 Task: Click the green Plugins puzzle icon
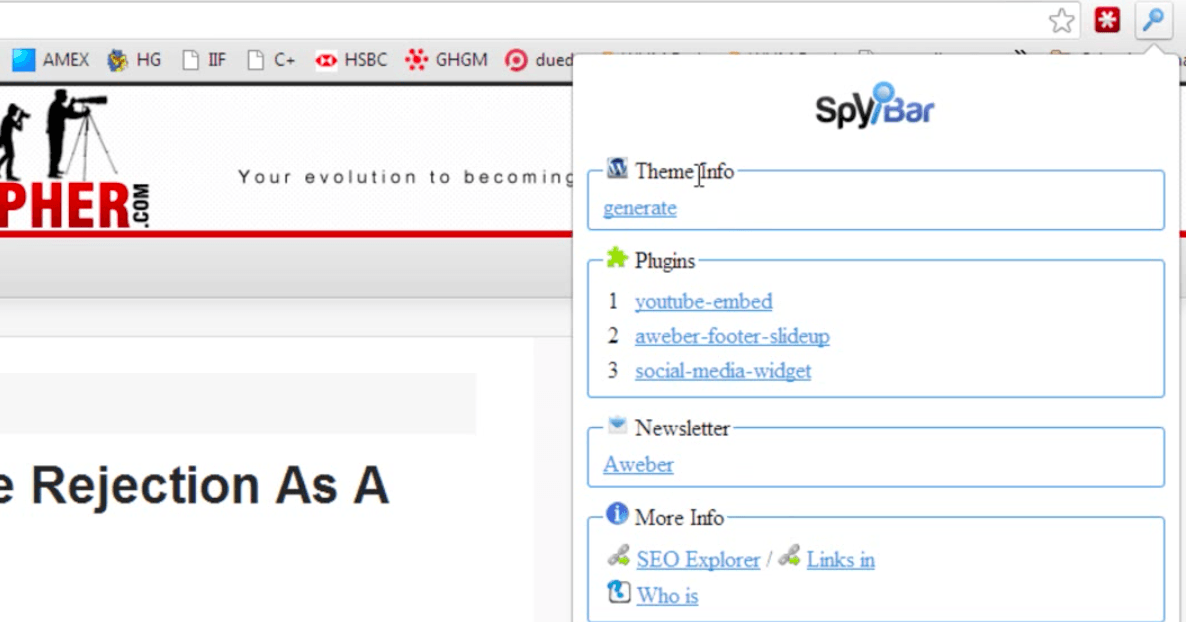click(x=617, y=257)
